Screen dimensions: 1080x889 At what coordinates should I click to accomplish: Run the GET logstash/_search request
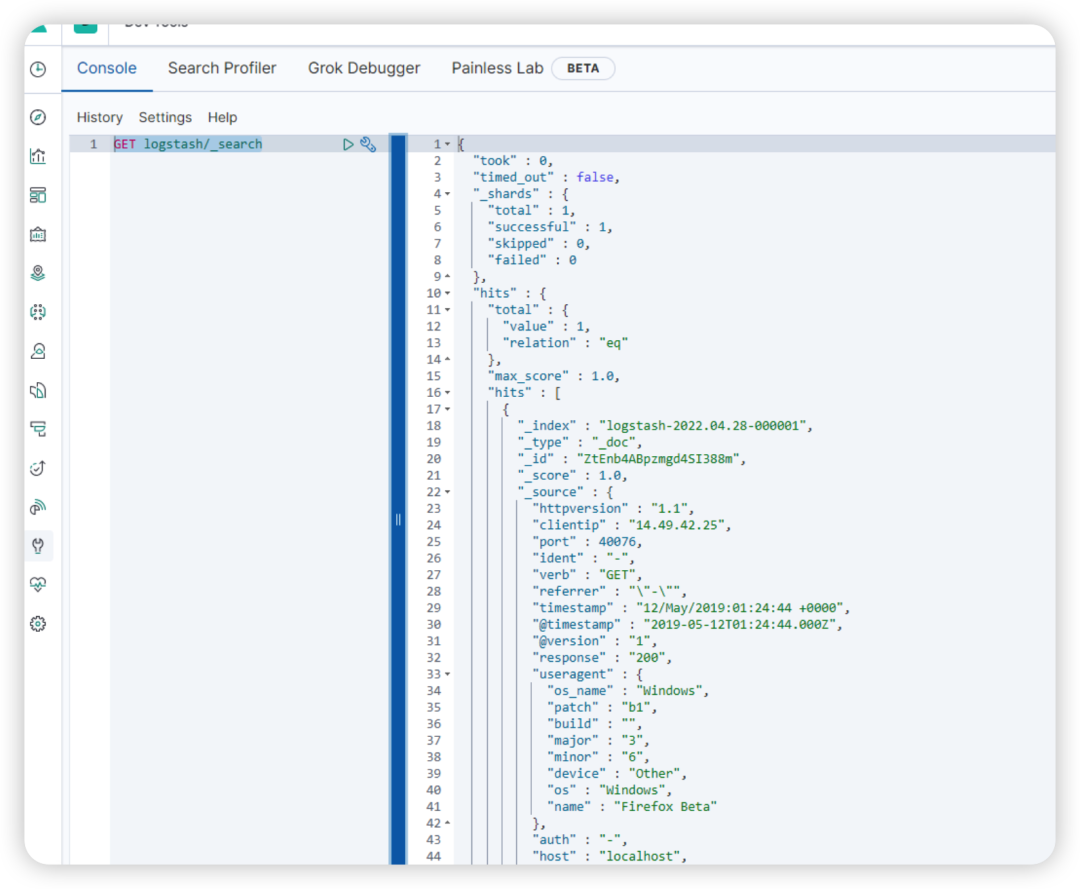(348, 144)
